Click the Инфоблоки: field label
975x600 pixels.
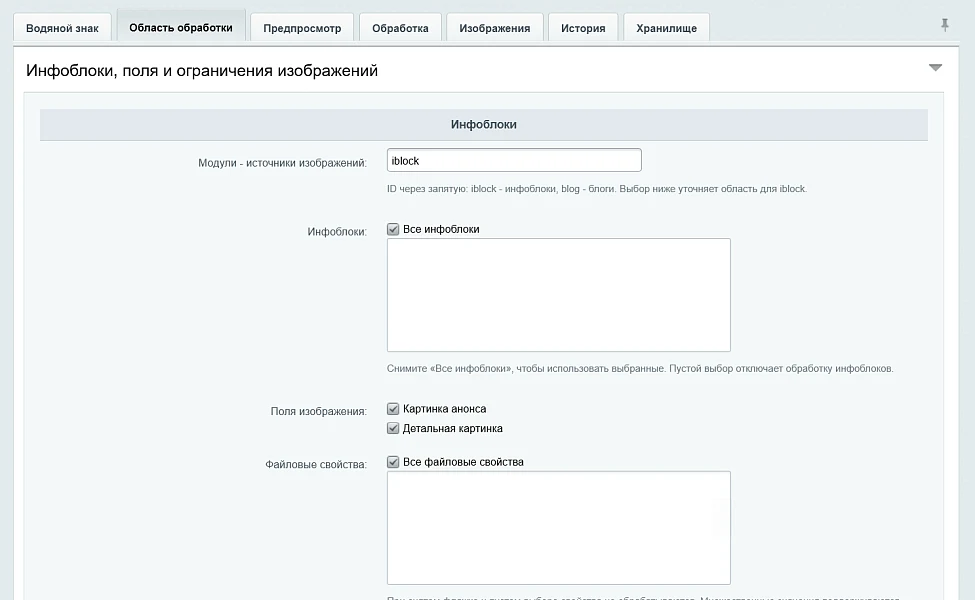pyautogui.click(x=337, y=232)
